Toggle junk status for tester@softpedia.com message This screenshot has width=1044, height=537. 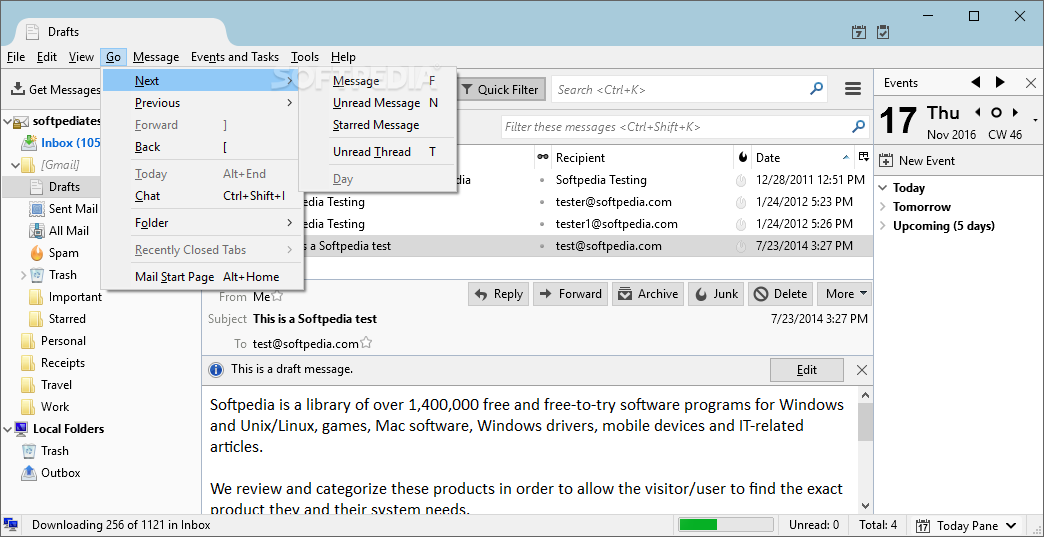click(x=740, y=202)
